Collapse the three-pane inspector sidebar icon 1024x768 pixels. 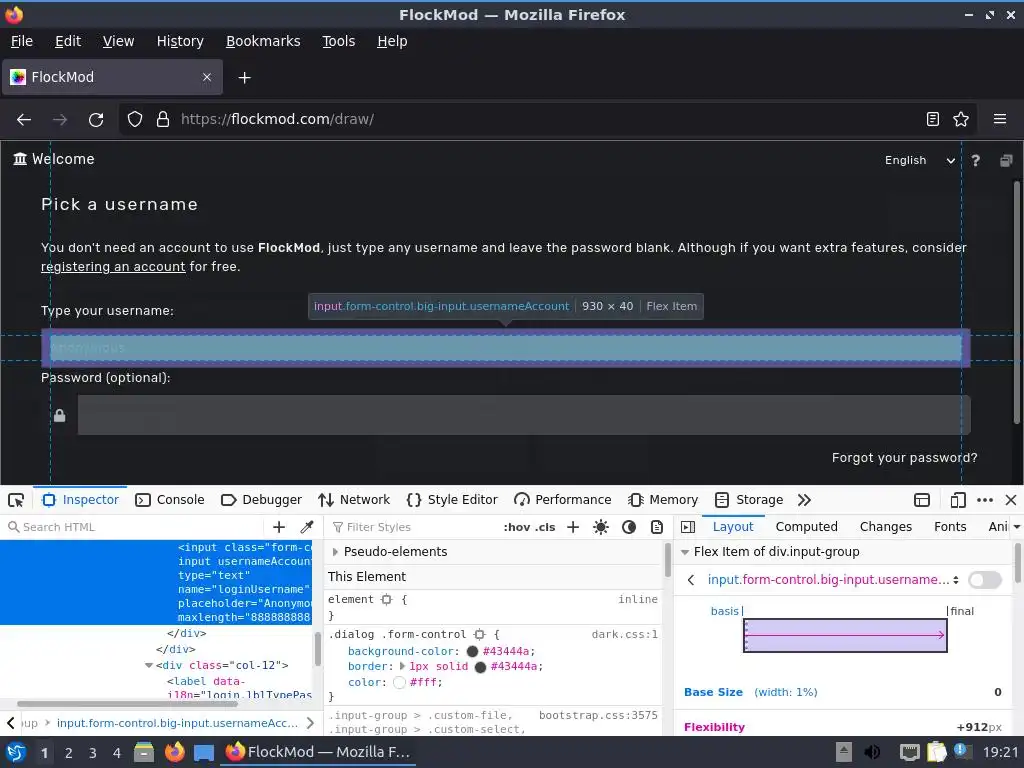point(688,527)
